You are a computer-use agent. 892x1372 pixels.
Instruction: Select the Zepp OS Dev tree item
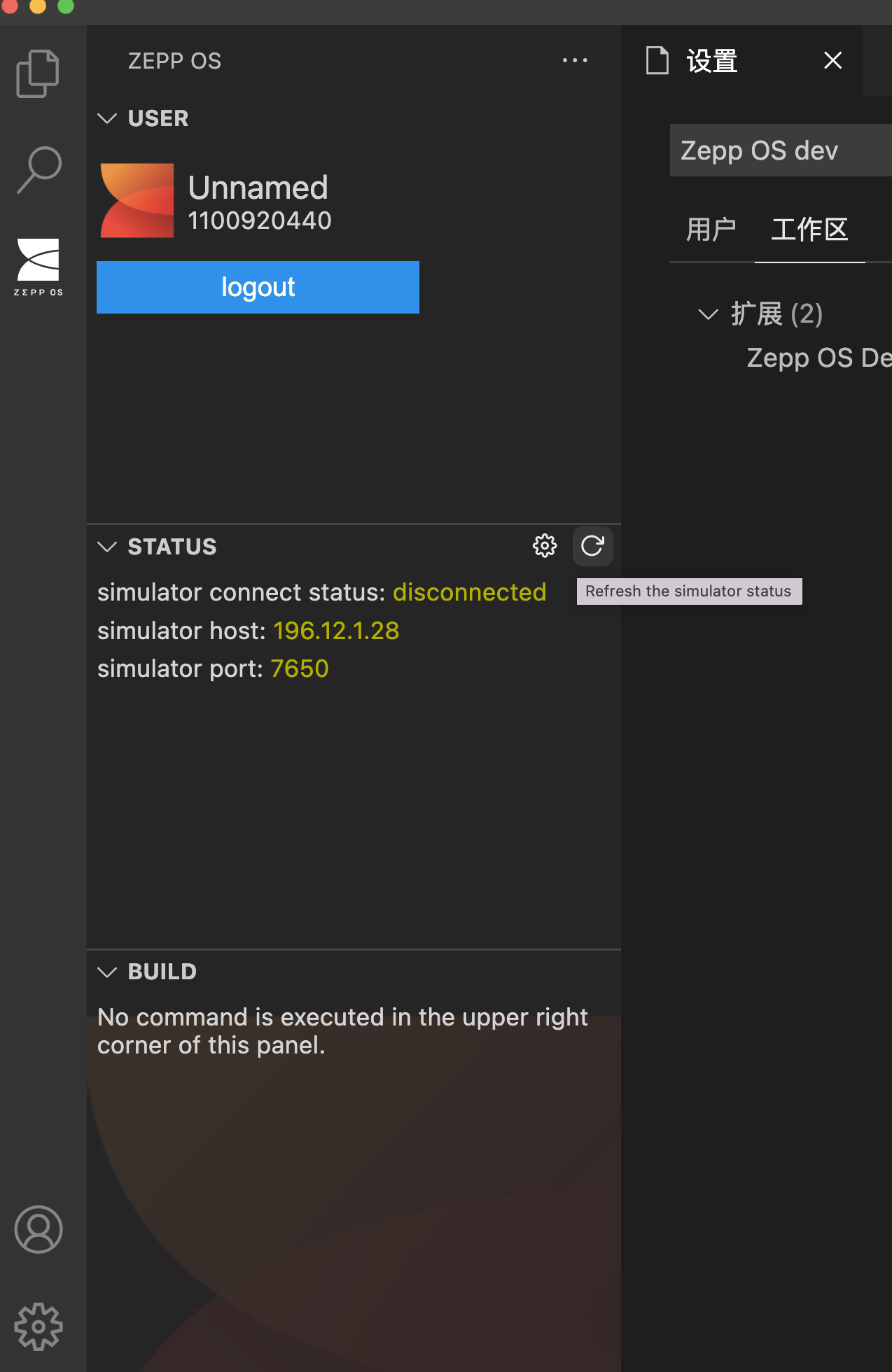(x=818, y=358)
